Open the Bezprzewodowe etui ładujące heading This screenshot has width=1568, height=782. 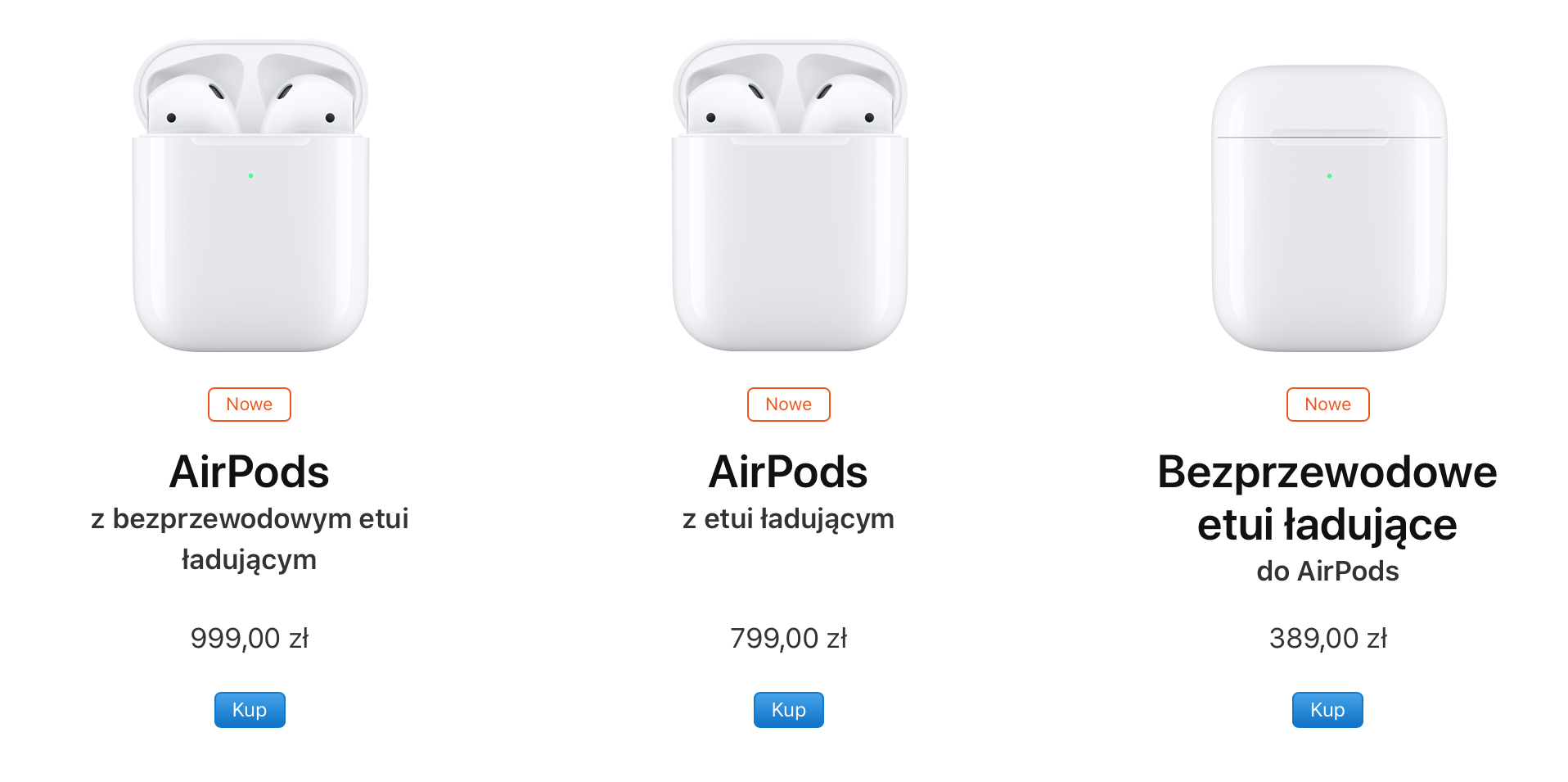pos(1327,498)
